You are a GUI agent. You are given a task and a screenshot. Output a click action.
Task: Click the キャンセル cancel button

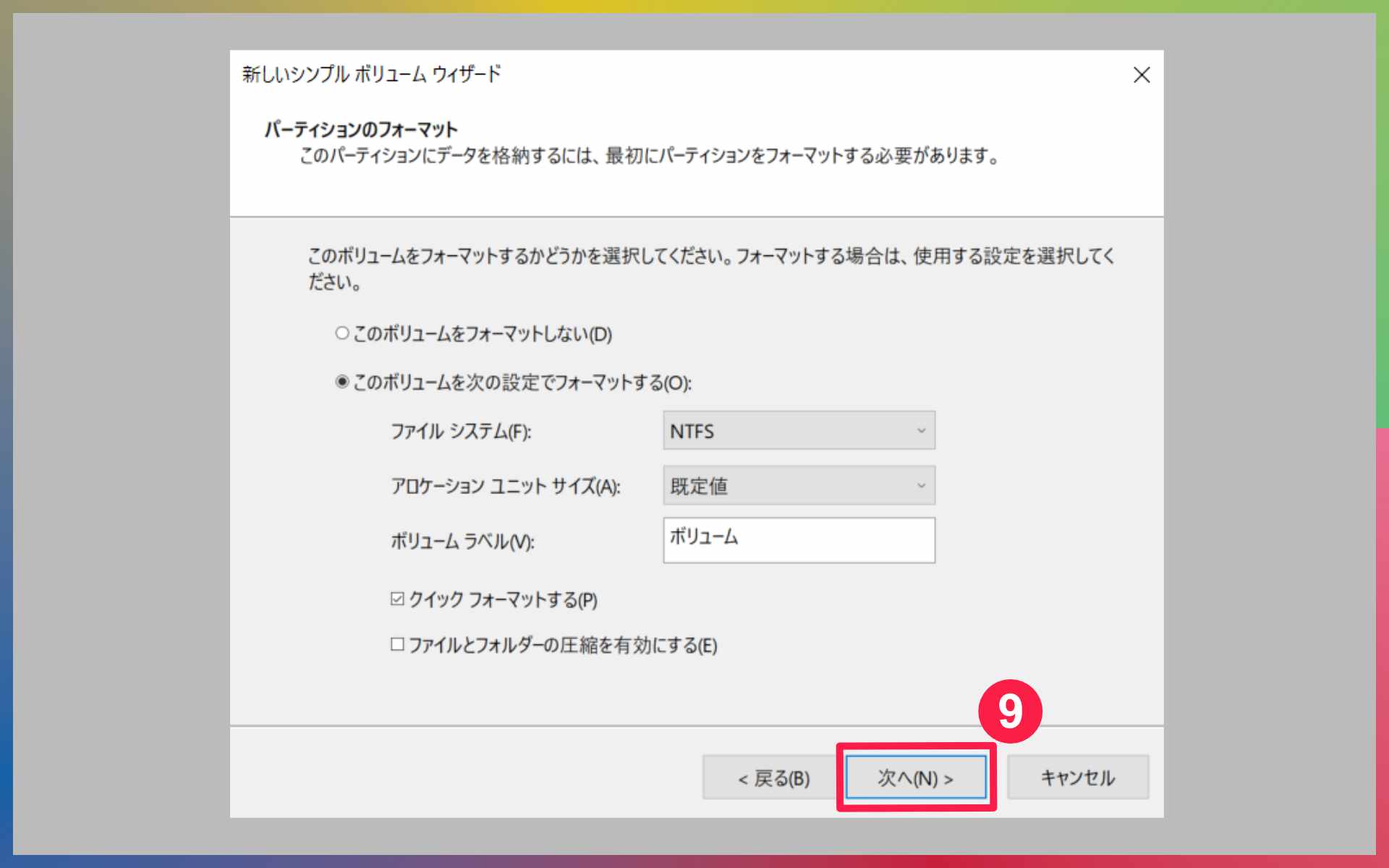[x=1077, y=778]
